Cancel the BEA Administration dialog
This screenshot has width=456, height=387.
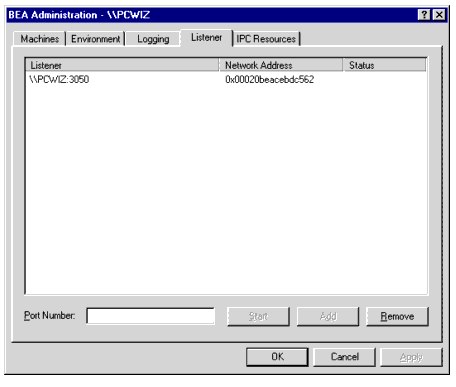click(345, 357)
